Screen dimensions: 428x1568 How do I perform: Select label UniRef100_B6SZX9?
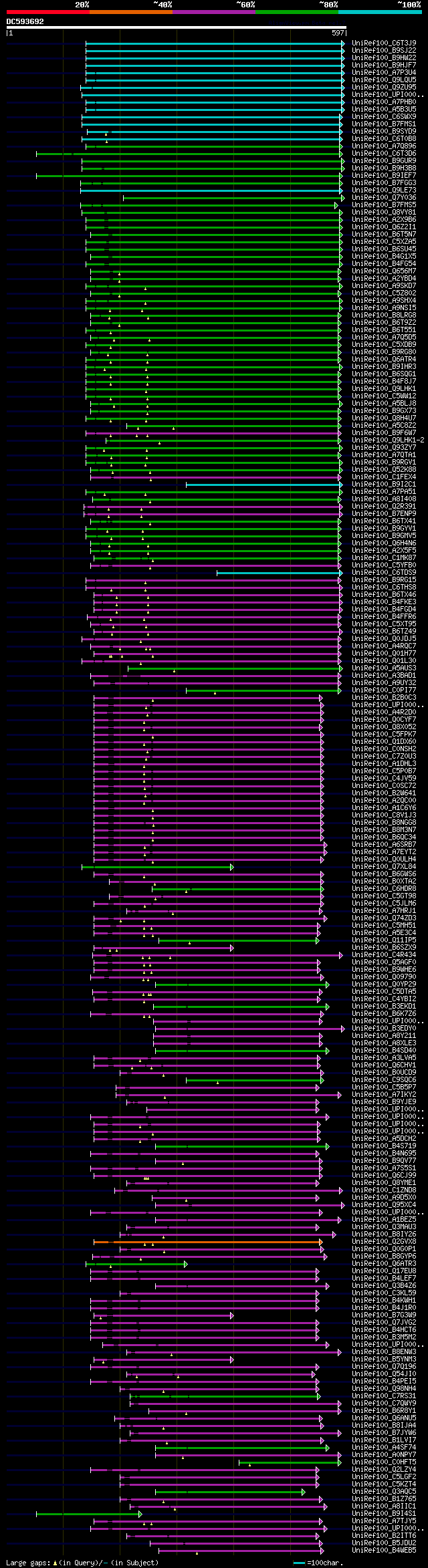coord(384,947)
